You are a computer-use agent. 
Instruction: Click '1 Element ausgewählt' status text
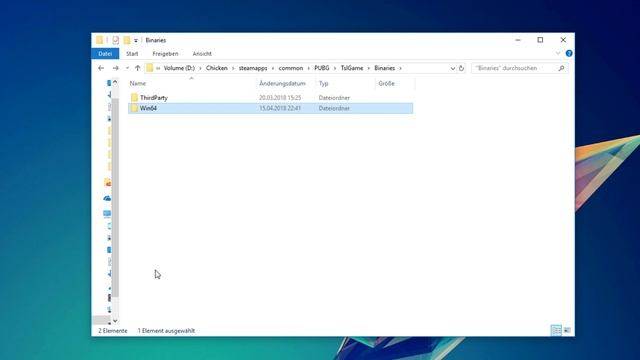coord(166,331)
